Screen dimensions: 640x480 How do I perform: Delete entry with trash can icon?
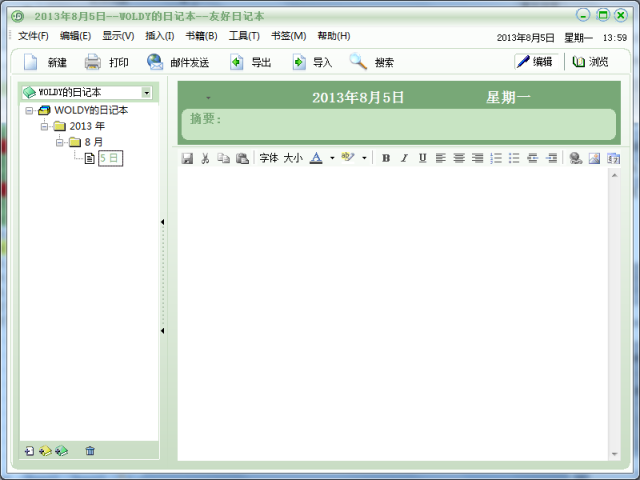coord(90,451)
